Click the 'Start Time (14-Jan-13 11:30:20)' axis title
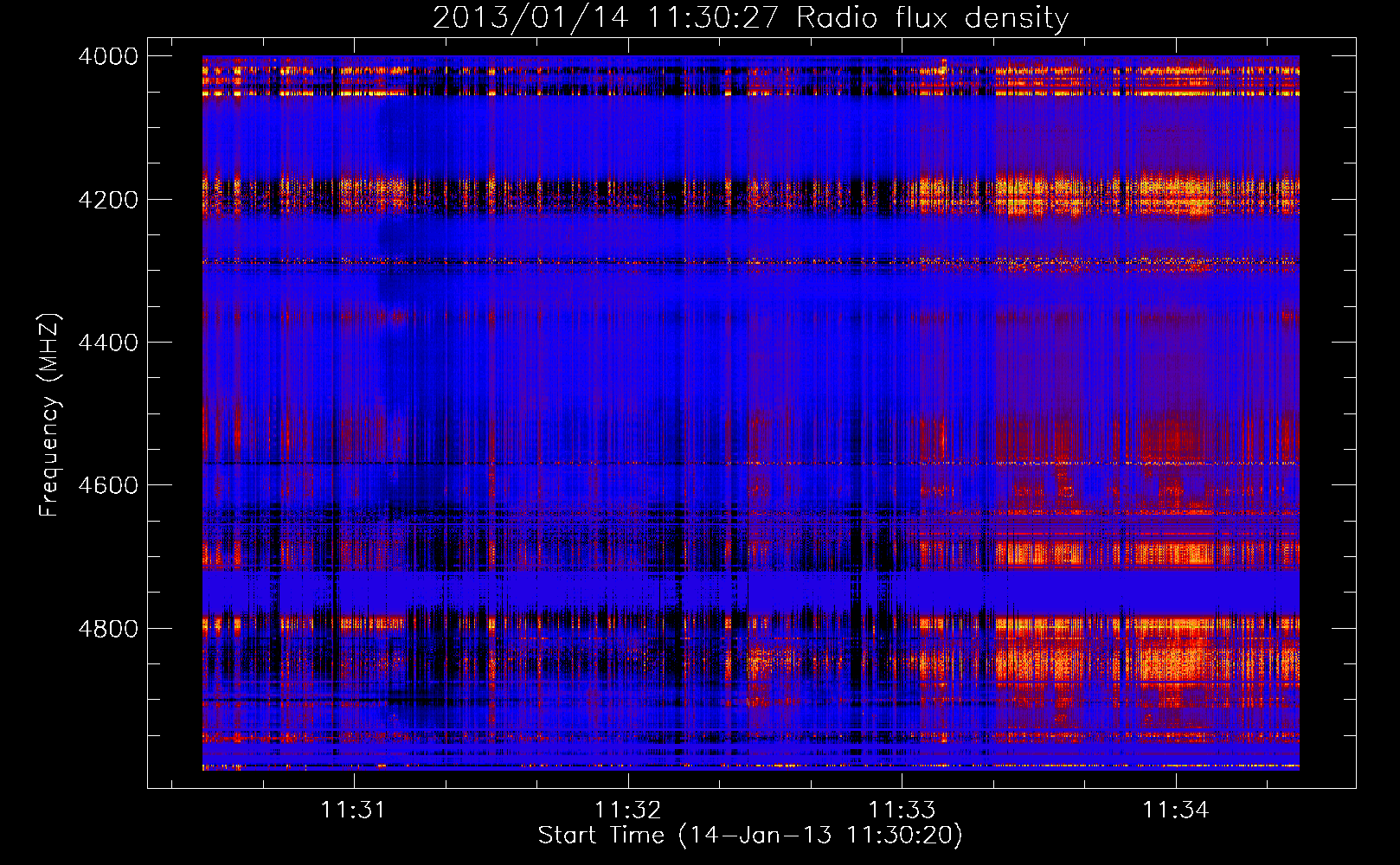The image size is (1400, 865). tap(750, 836)
